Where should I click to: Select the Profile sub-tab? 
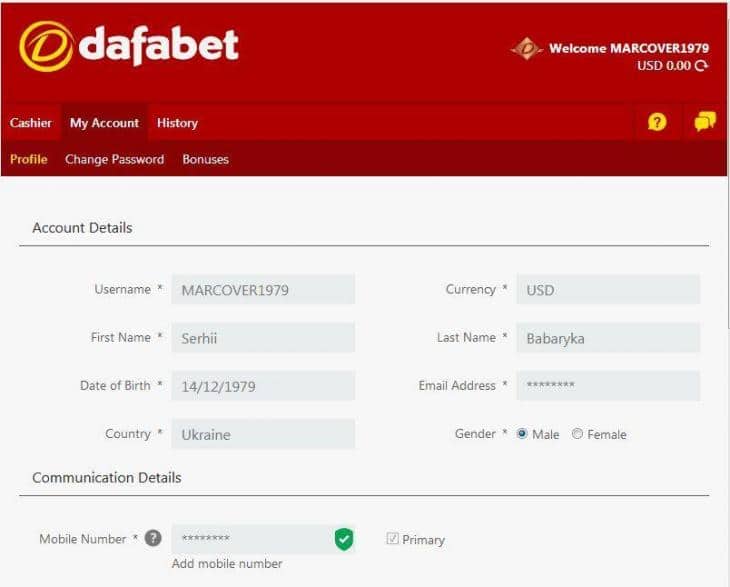[x=29, y=159]
